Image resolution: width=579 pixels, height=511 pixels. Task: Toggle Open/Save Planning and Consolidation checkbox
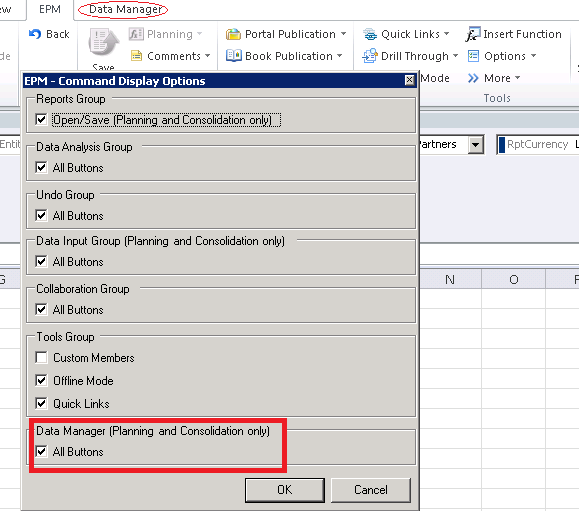click(41, 120)
